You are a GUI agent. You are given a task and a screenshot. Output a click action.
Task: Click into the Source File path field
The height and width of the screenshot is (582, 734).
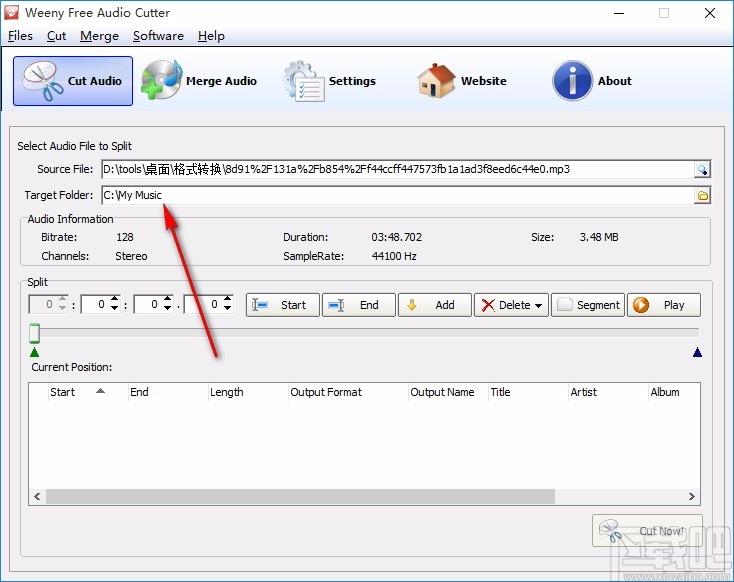click(397, 169)
